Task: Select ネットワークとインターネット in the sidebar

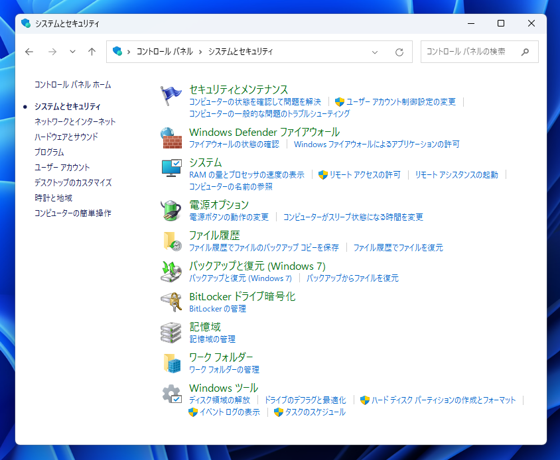Action: 75,122
